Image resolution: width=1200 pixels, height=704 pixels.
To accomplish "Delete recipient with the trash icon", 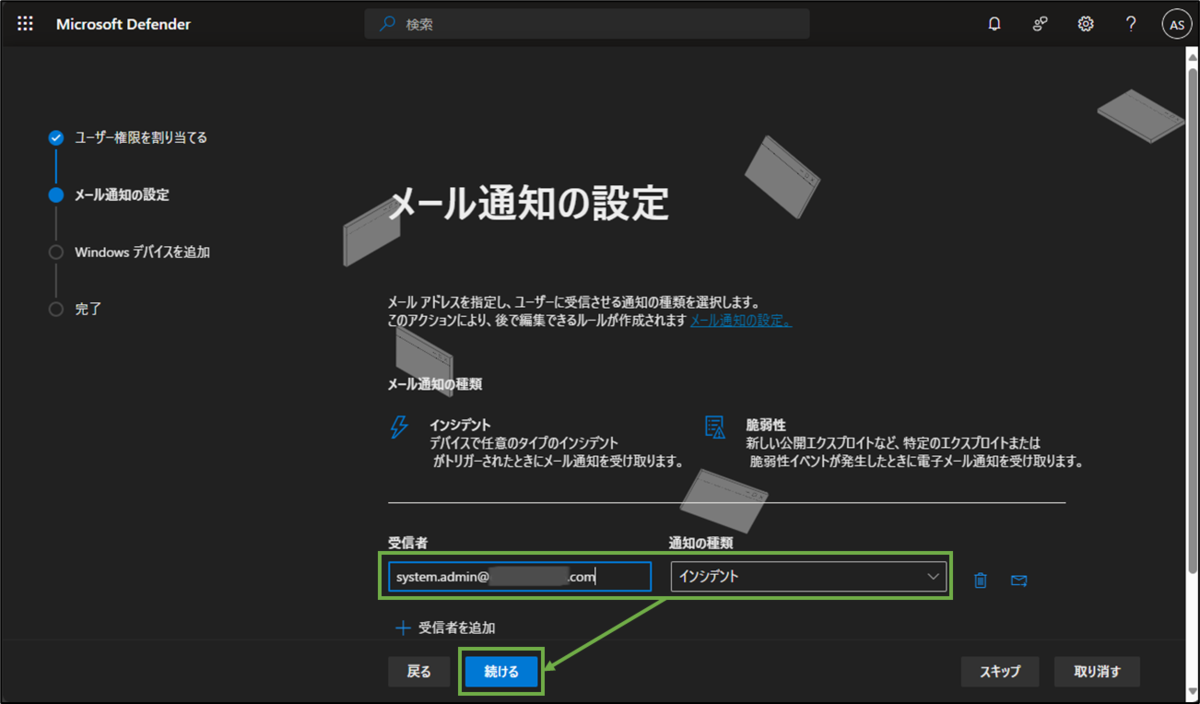I will 980,580.
